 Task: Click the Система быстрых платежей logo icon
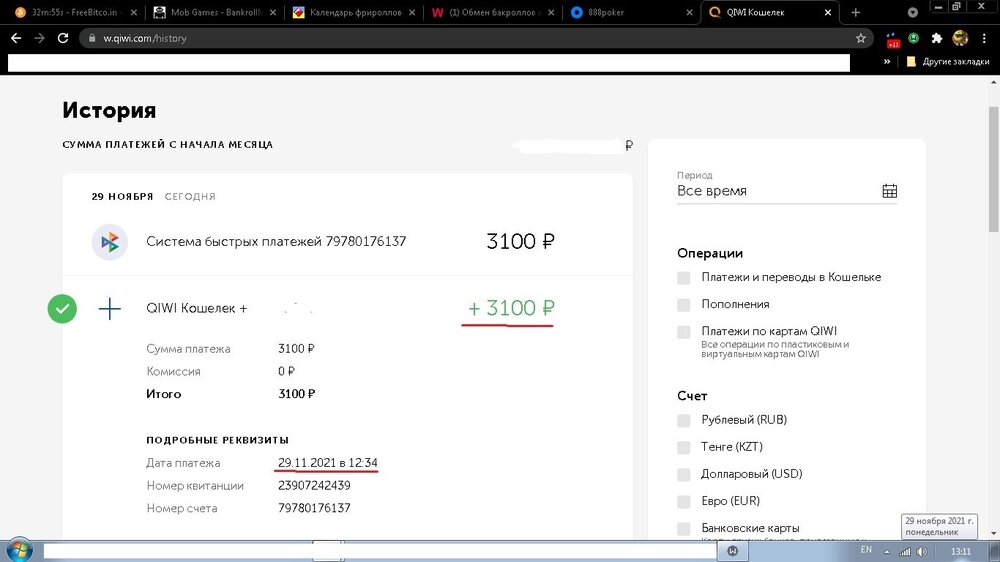(110, 241)
